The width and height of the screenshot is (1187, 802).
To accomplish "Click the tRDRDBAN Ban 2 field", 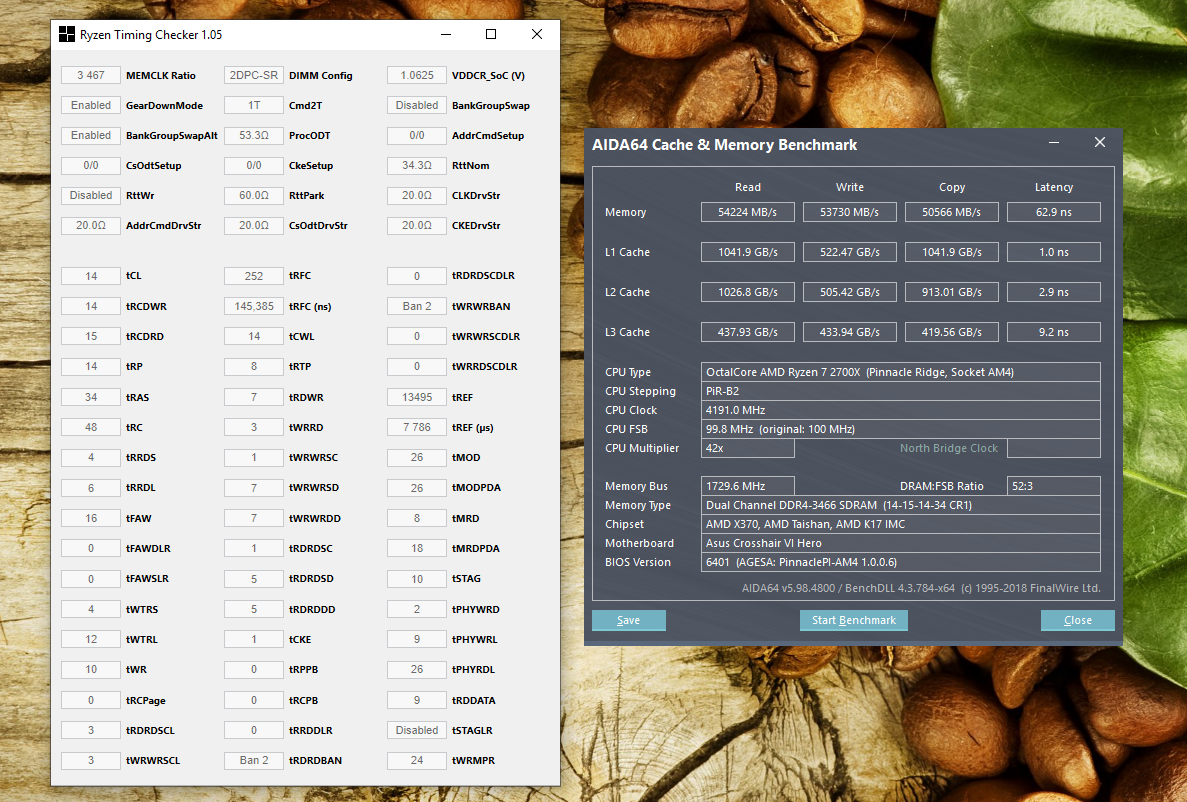I will pos(254,760).
